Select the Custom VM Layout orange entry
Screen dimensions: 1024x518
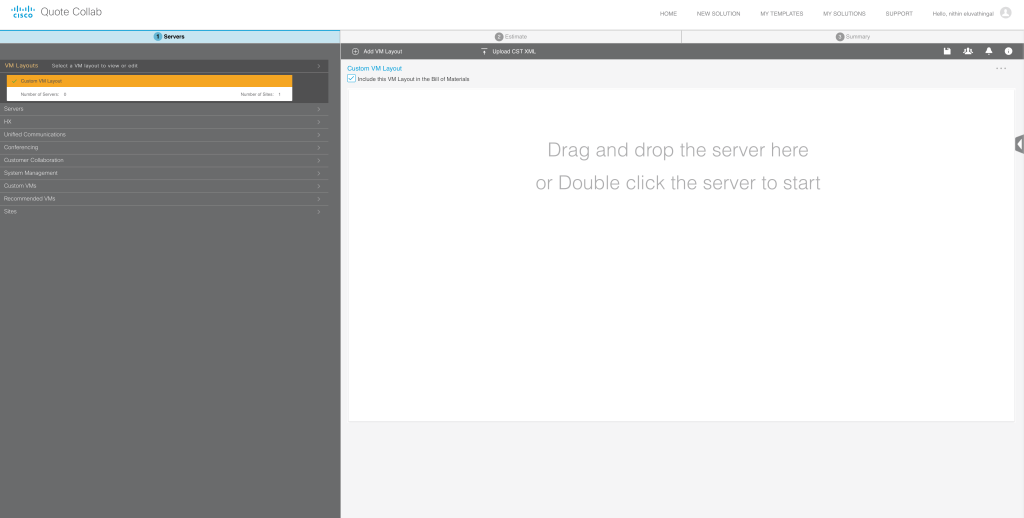(149, 80)
